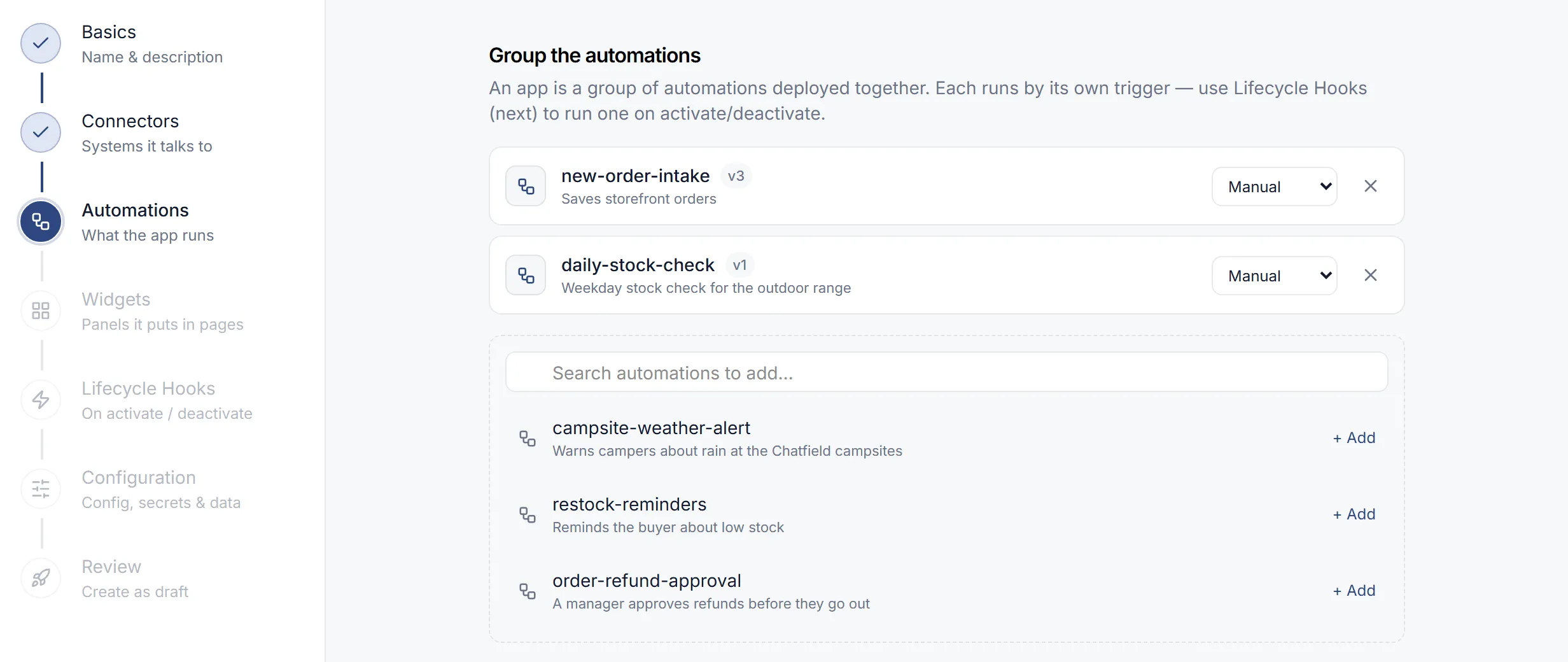Viewport: 1568px width, 662px height.
Task: Click the Widgets step grid icon
Action: [x=41, y=311]
